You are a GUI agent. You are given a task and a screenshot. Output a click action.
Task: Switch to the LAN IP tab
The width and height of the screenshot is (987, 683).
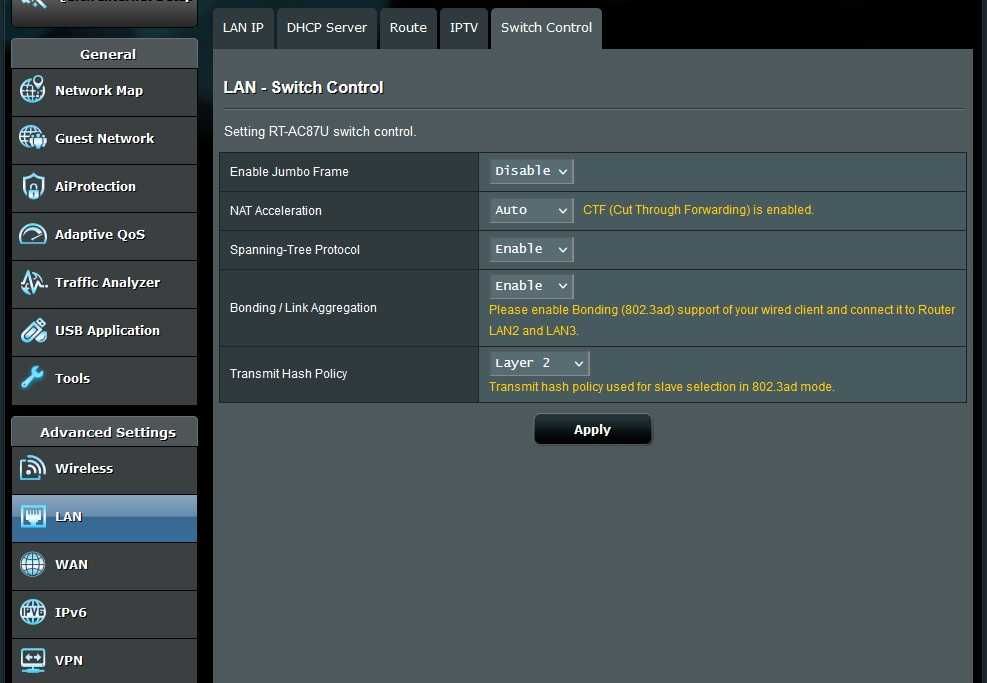click(243, 28)
